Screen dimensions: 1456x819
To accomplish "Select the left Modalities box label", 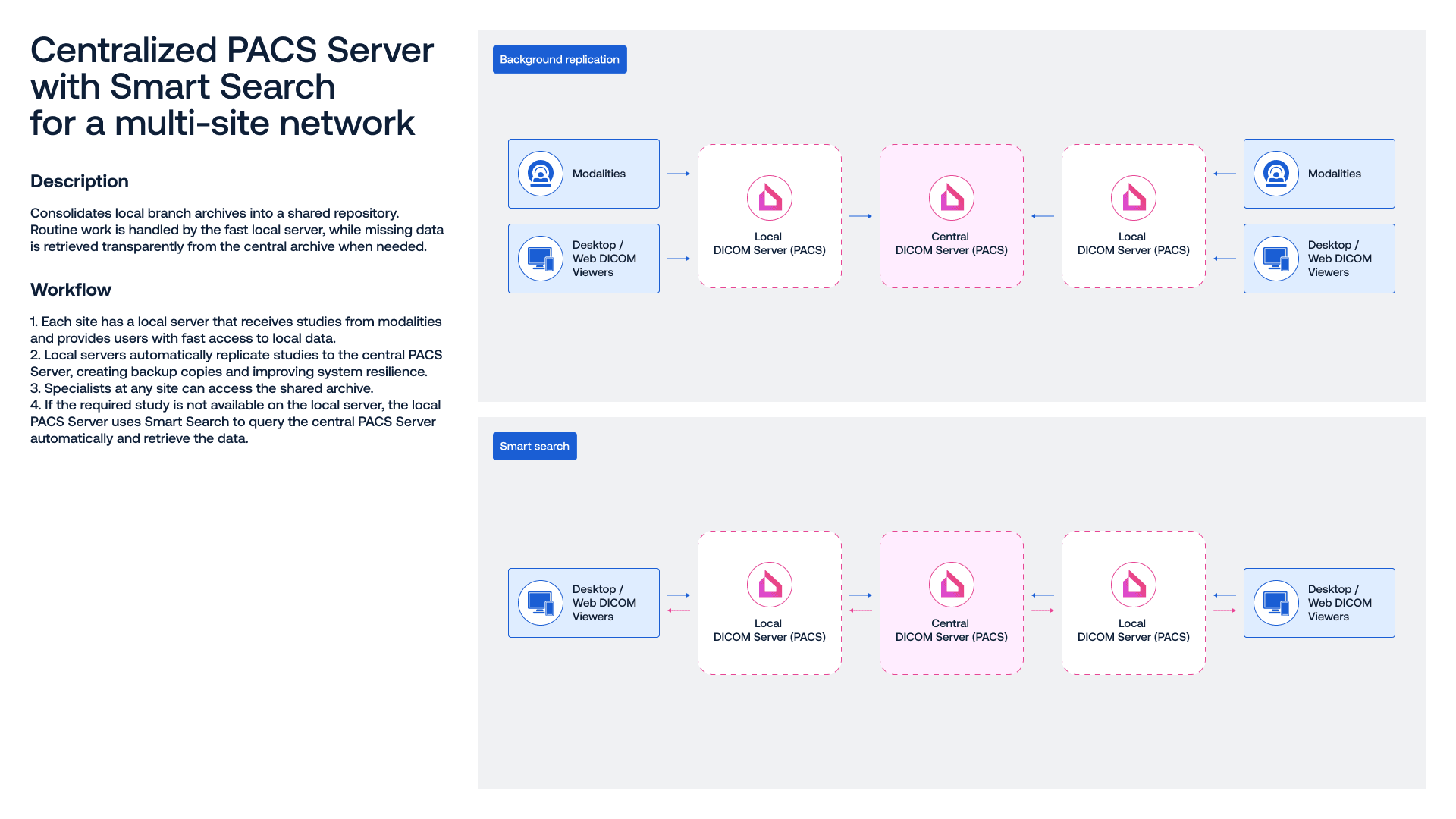I will click(x=599, y=174).
